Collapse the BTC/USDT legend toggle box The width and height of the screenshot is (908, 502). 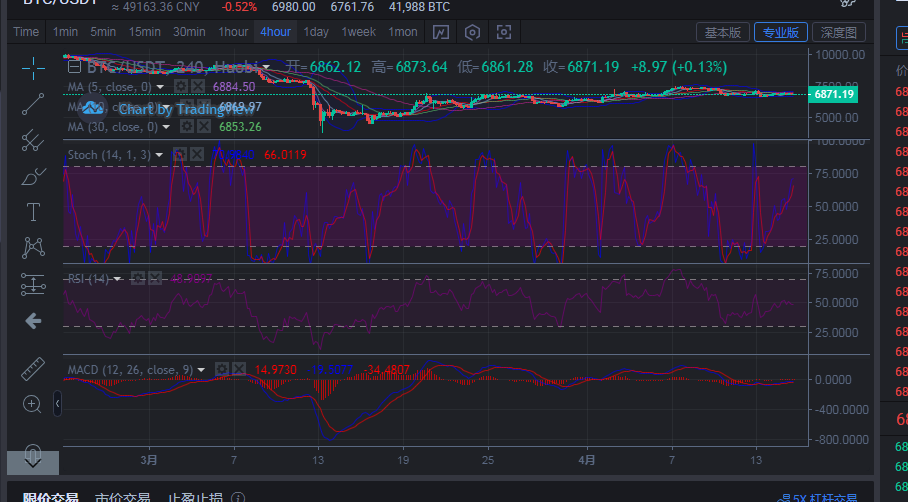click(73, 67)
